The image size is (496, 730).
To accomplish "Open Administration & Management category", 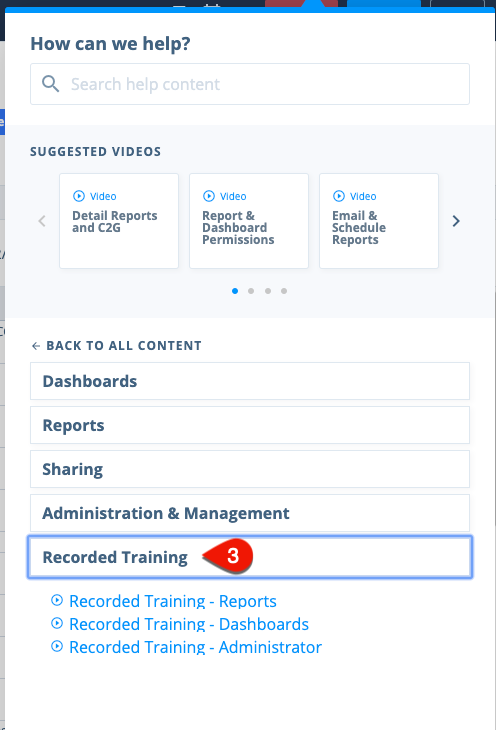I will pos(250,513).
